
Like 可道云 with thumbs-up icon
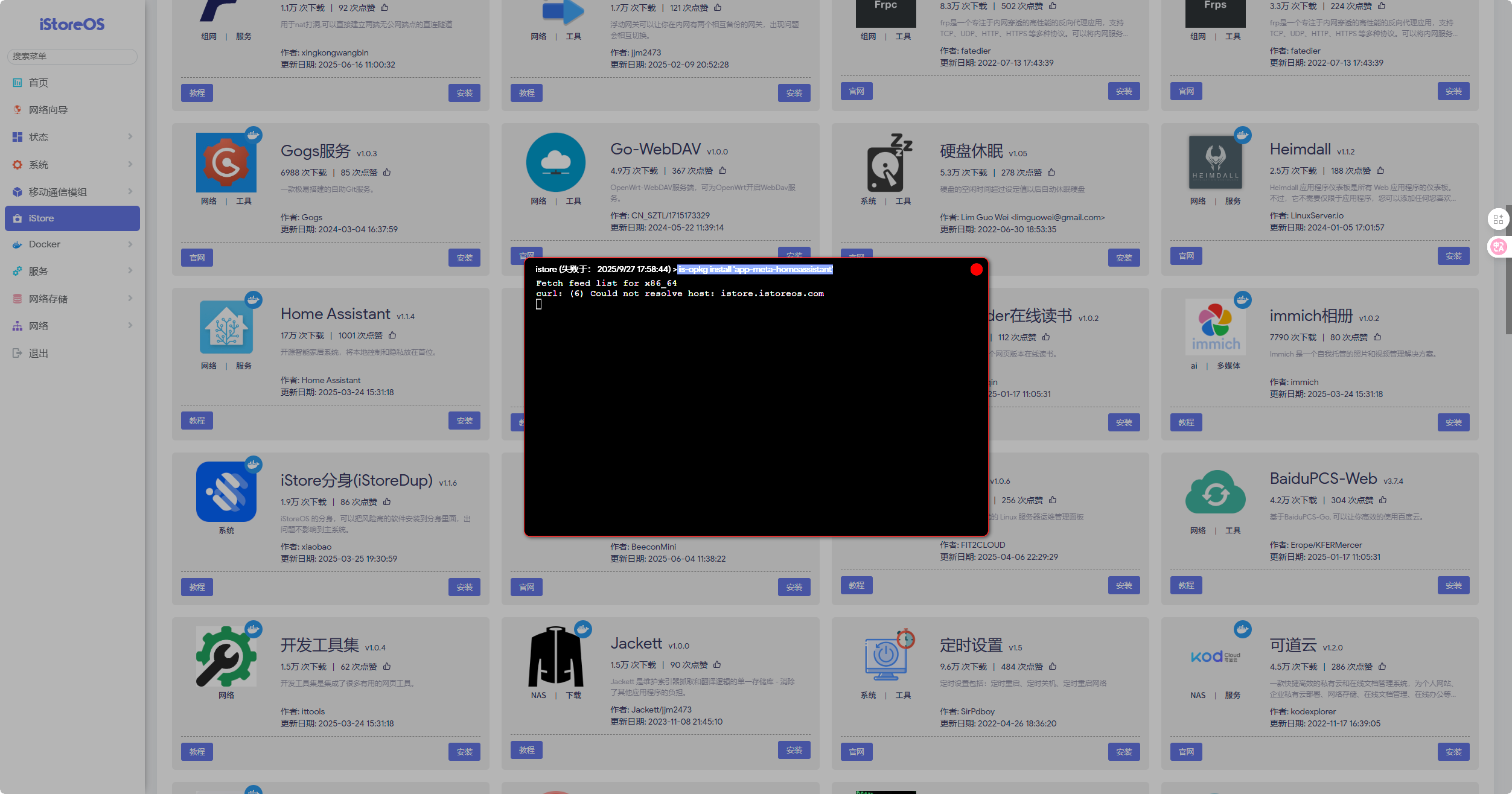pos(1382,667)
